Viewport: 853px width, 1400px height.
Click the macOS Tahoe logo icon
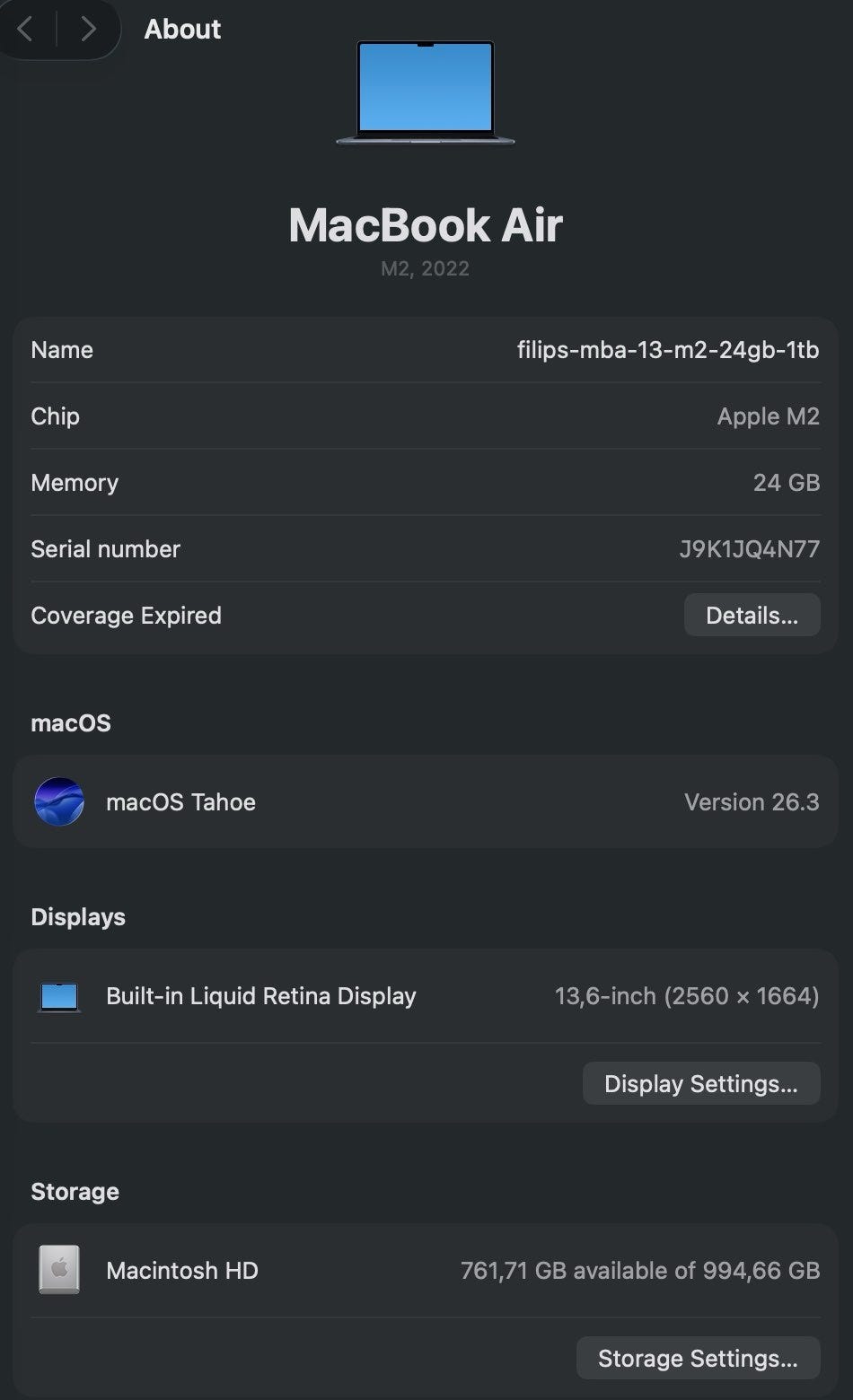click(x=59, y=801)
